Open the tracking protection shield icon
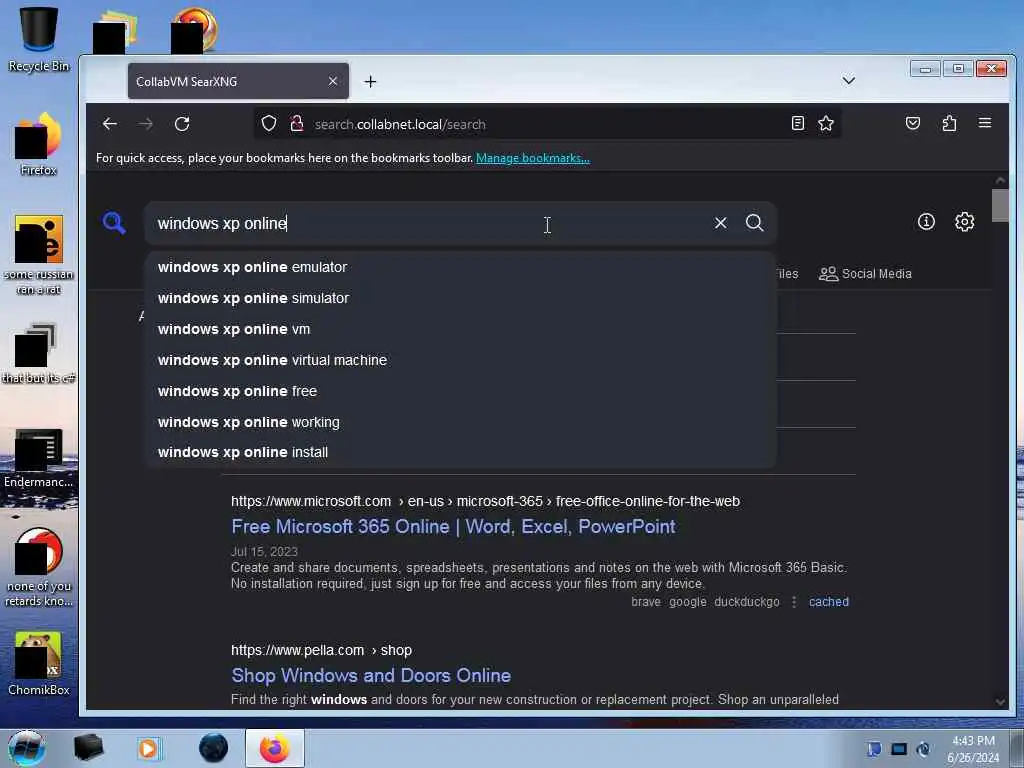 coord(269,123)
